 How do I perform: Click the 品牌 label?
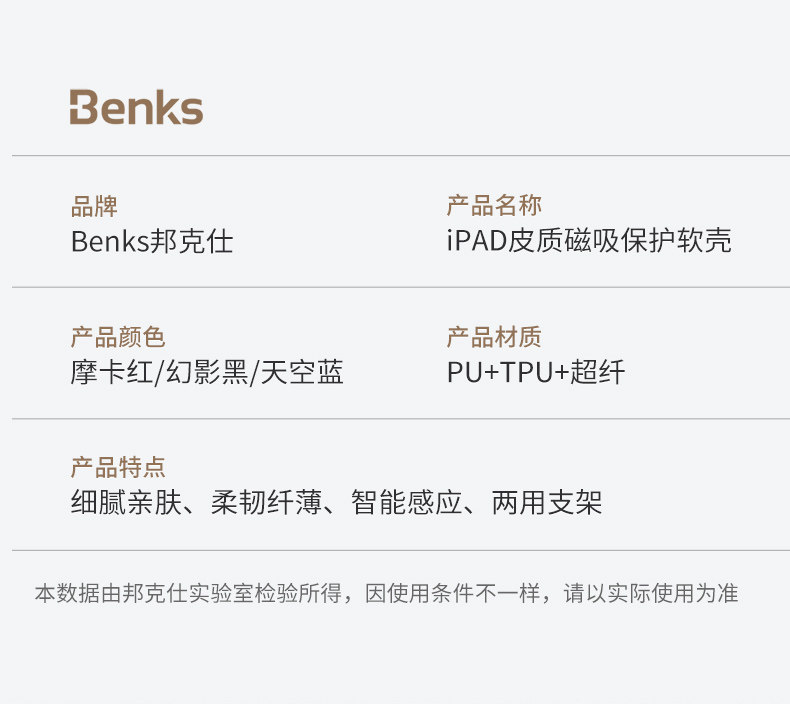pyautogui.click(x=94, y=207)
